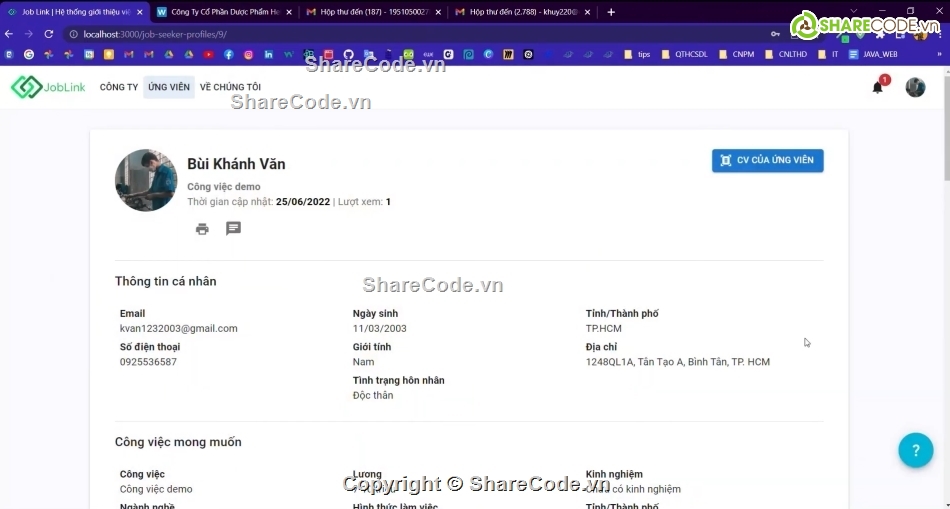This screenshot has height=509, width=950.
Task: Click the JobLink logo
Action: click(48, 87)
